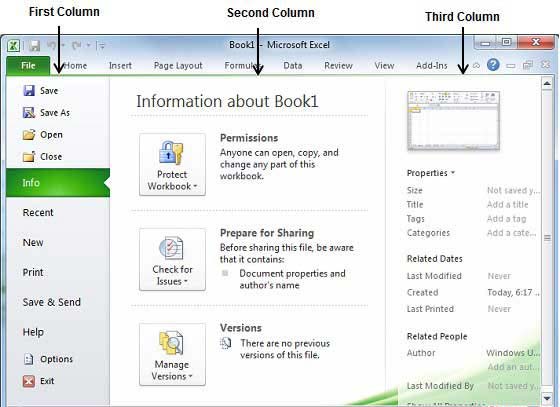Open the Protect Workbook dropdown button
The image size is (560, 407).
coord(172,164)
